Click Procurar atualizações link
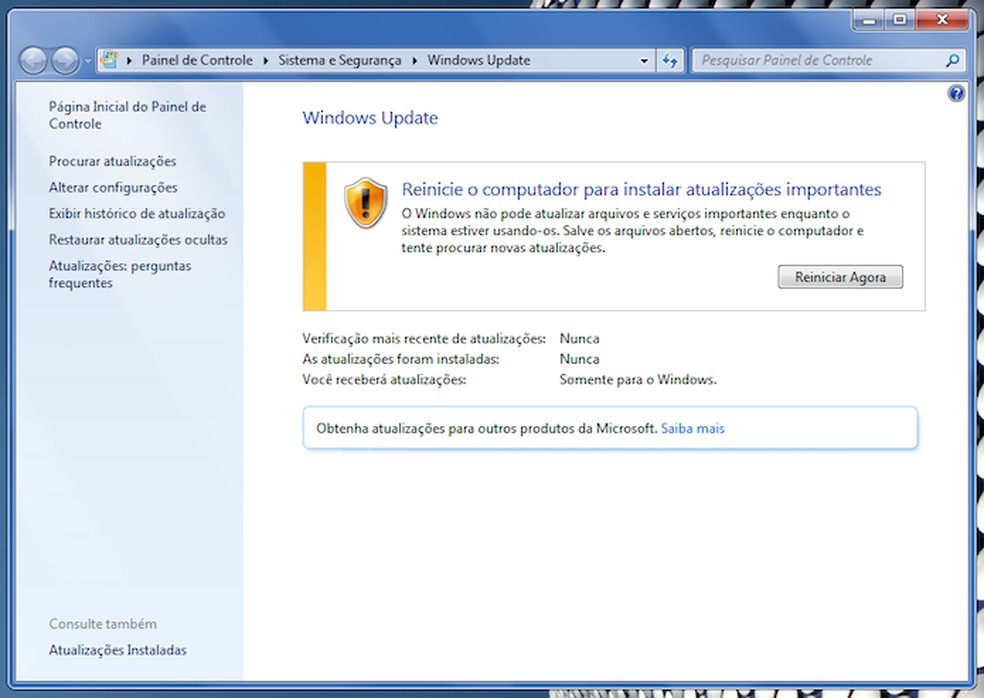 click(112, 161)
